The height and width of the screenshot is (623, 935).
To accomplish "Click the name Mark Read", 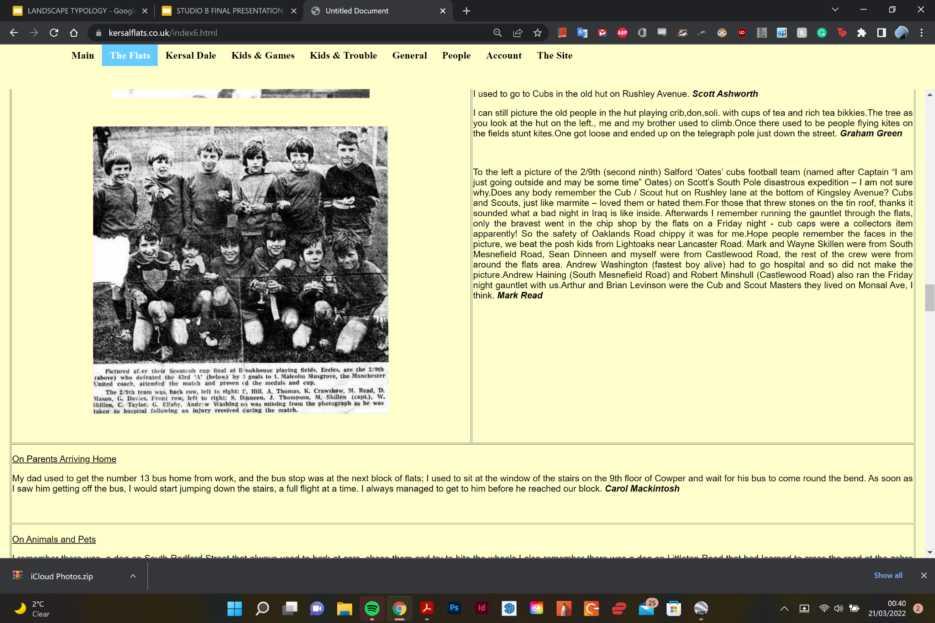I will tap(520, 295).
